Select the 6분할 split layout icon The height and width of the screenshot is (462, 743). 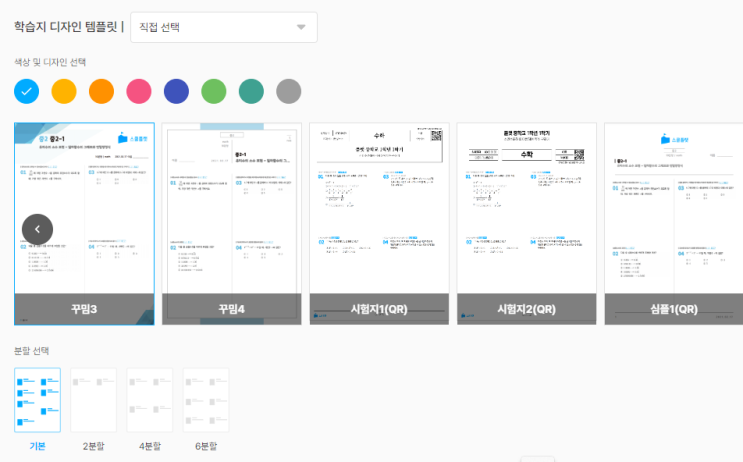tap(206, 400)
